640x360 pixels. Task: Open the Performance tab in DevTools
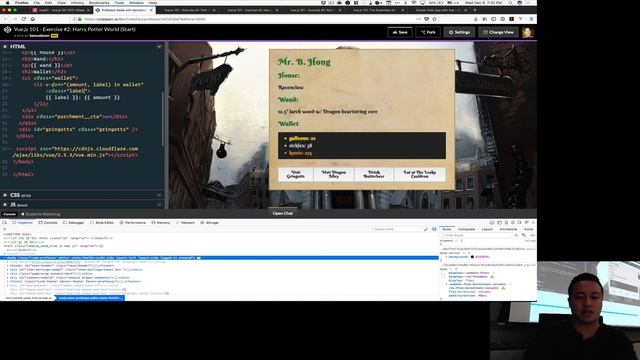[133, 223]
